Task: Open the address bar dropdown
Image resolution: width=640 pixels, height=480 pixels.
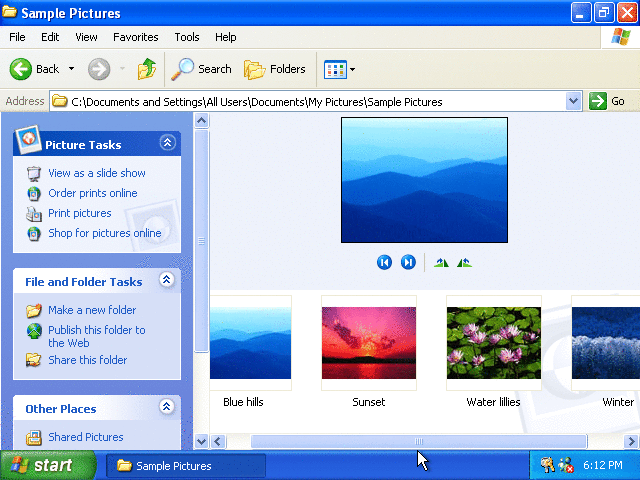Action: pos(573,101)
